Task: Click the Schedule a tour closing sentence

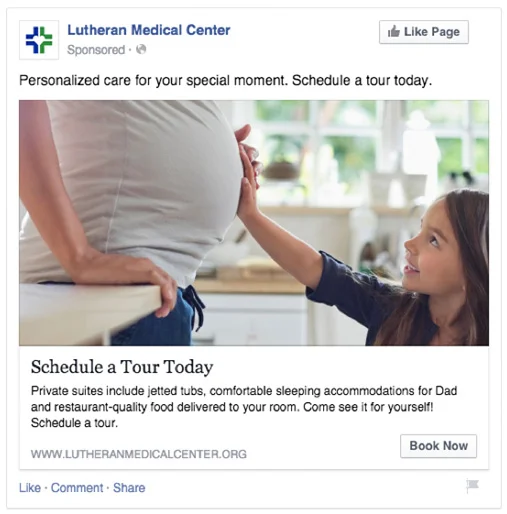Action: (x=74, y=423)
